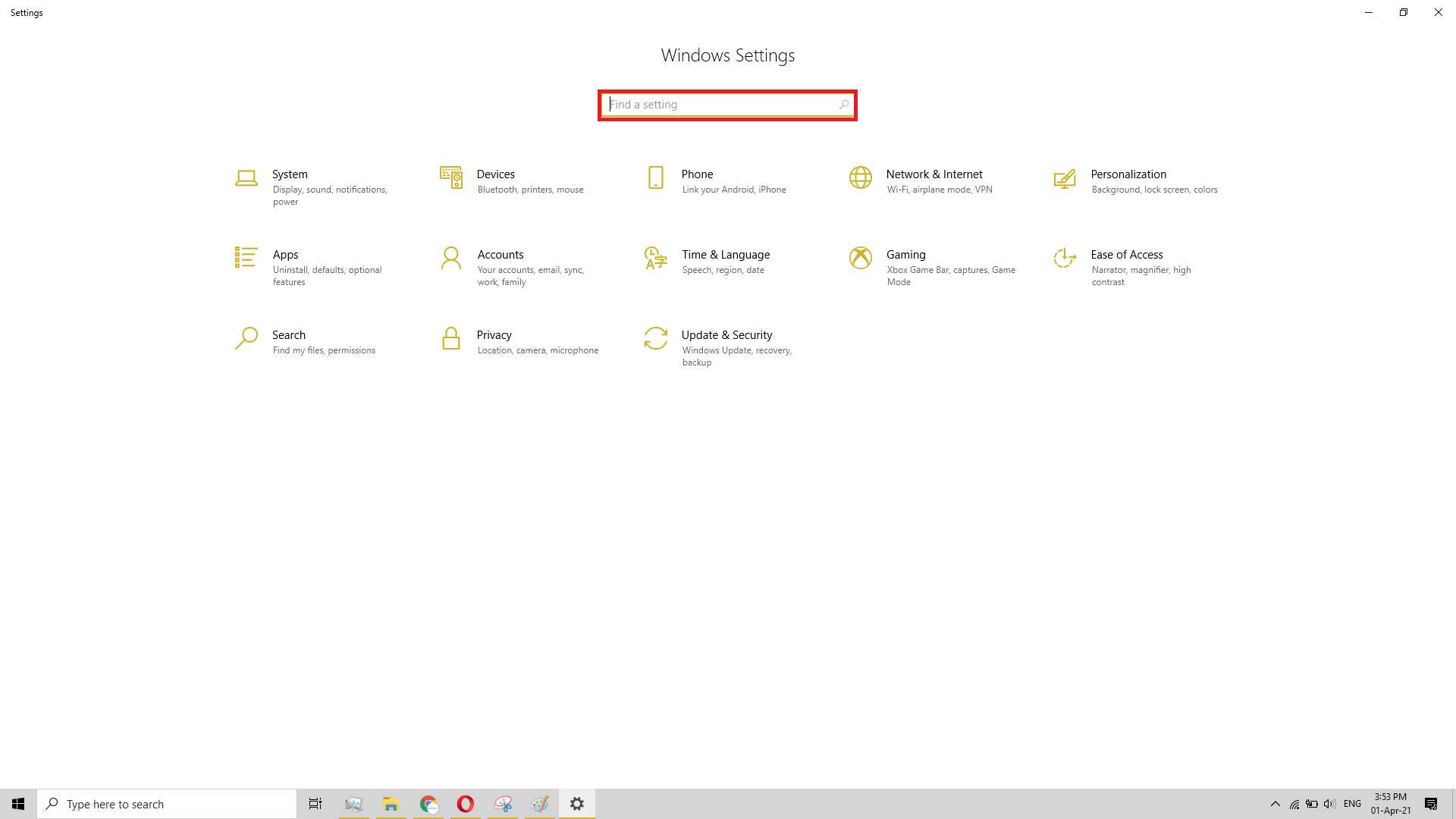
Task: Launch Chrome from the taskbar
Action: click(x=428, y=804)
